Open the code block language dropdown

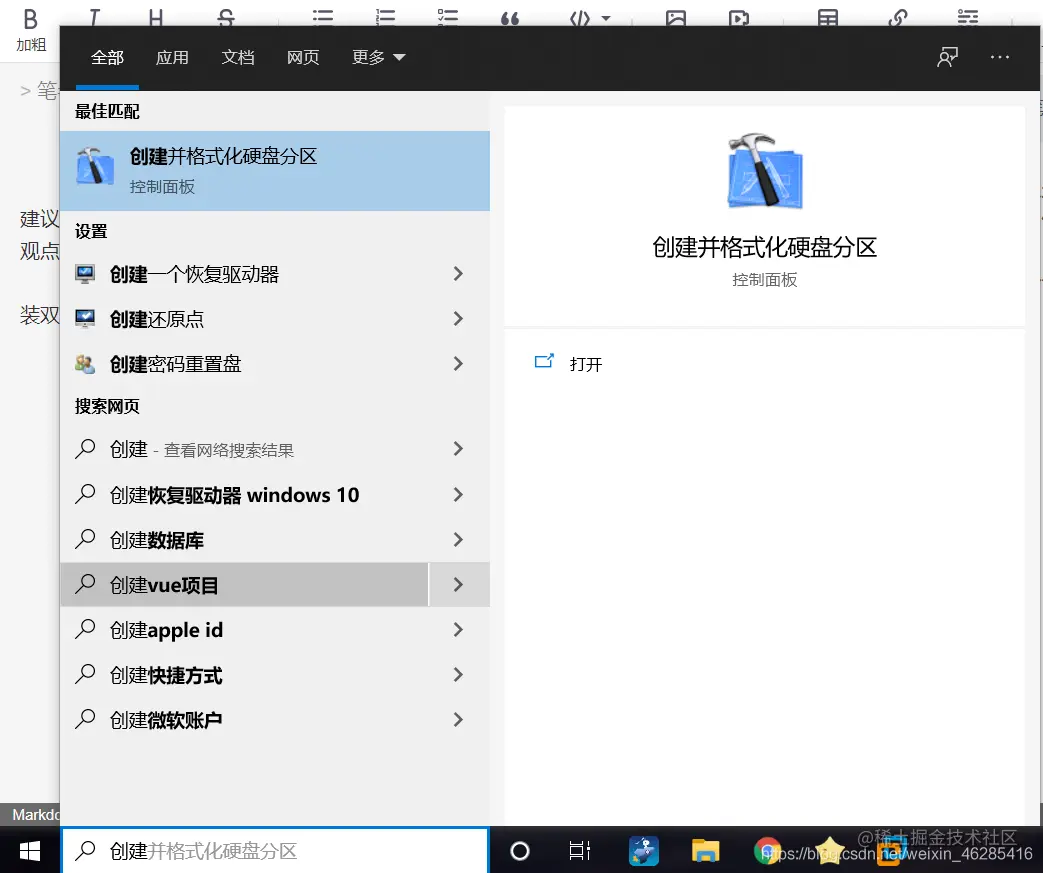point(605,18)
